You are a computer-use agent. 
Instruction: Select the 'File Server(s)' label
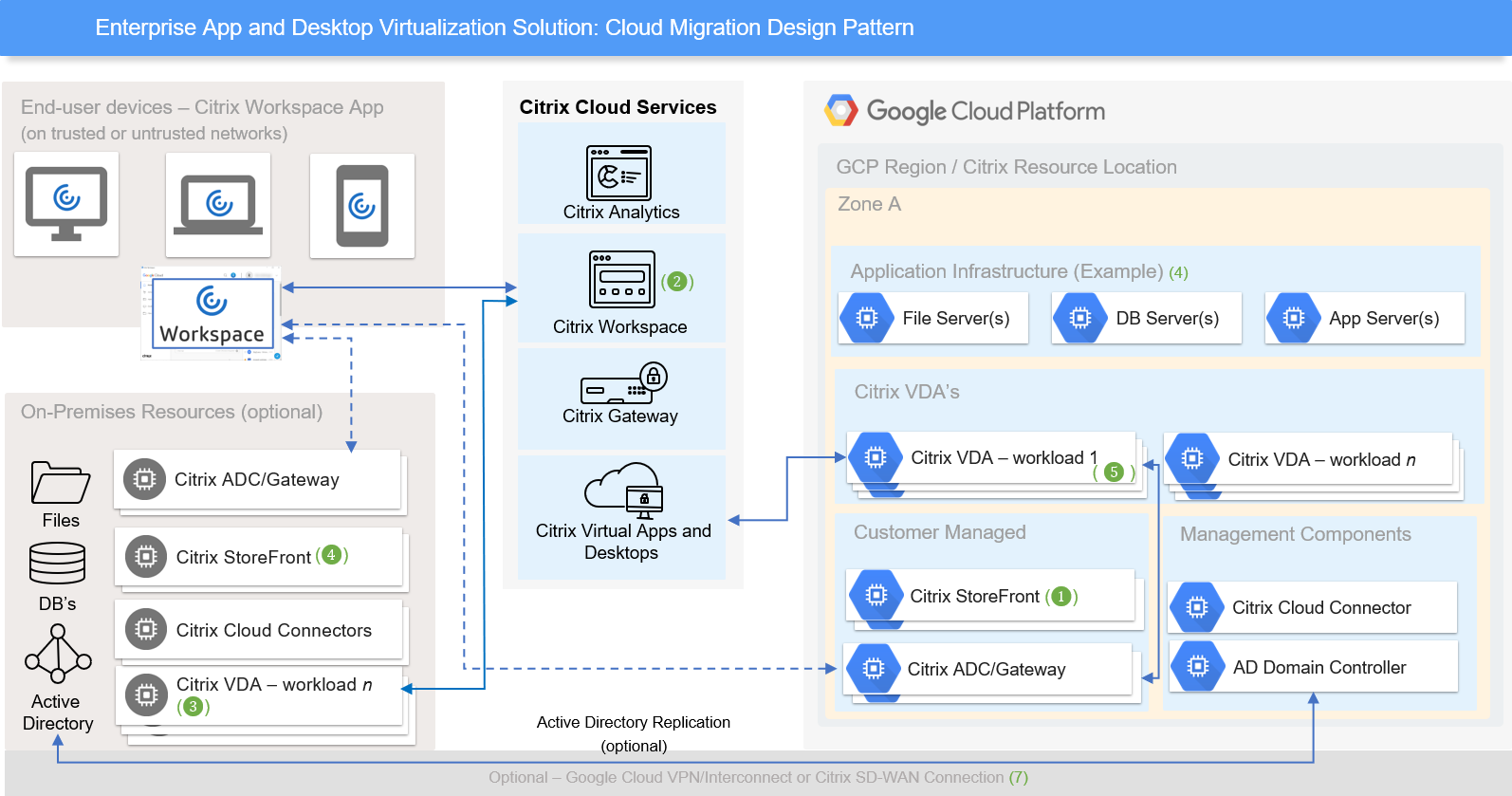point(956,319)
